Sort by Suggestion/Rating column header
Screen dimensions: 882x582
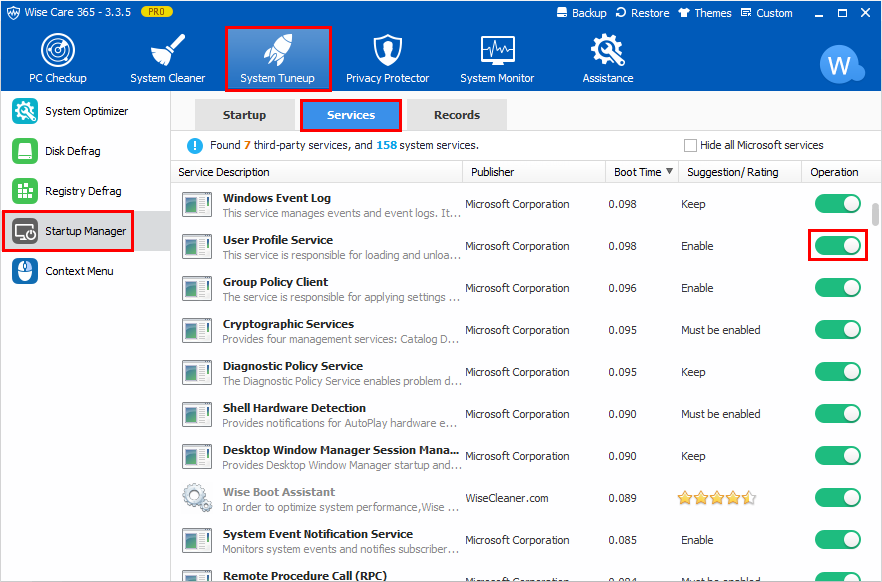(740, 172)
